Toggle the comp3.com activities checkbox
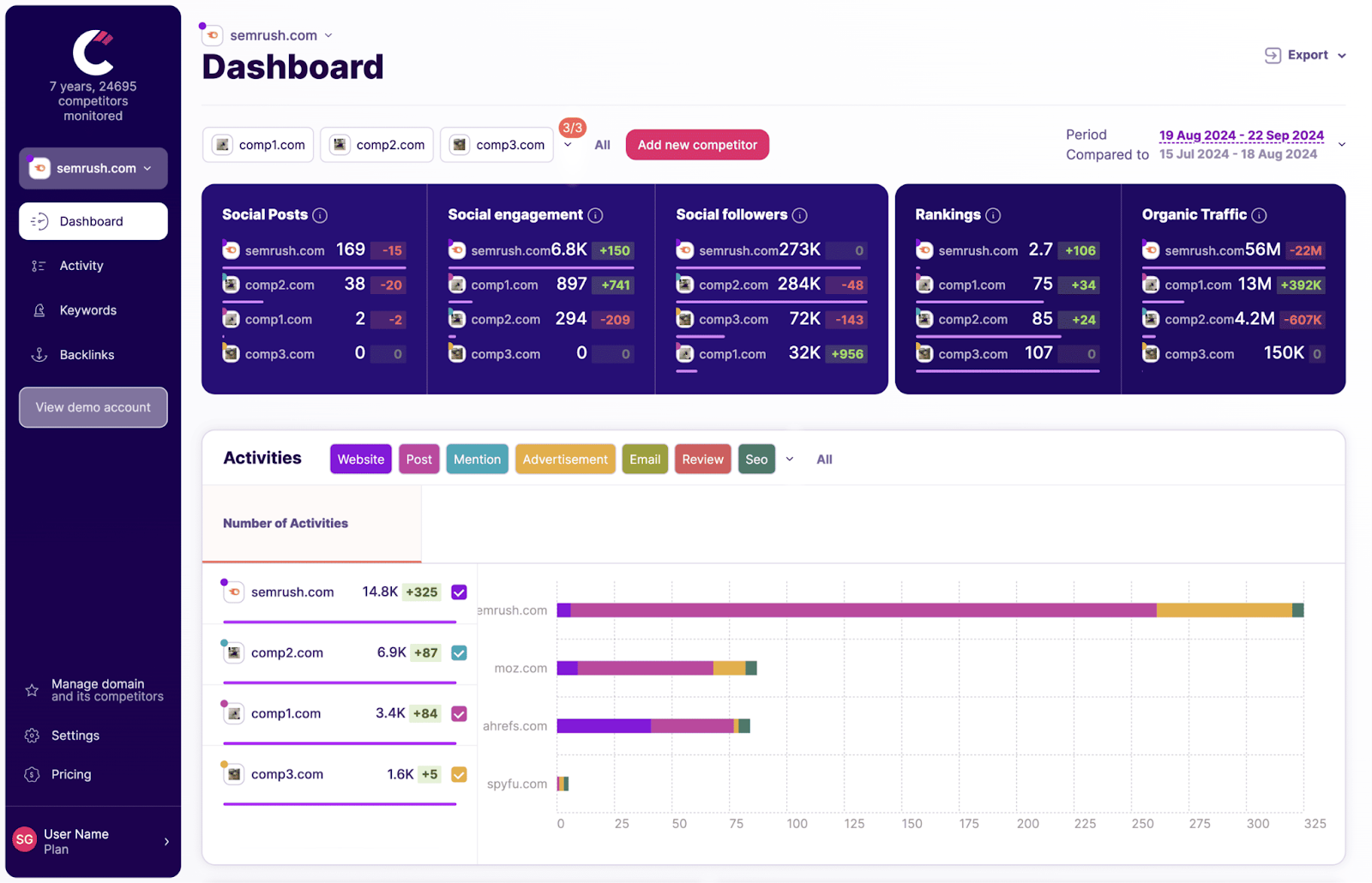The image size is (1372, 883). click(x=459, y=775)
